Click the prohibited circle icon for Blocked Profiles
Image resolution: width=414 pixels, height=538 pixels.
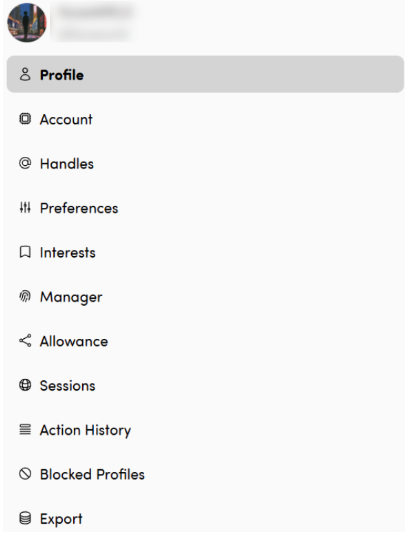[25, 474]
